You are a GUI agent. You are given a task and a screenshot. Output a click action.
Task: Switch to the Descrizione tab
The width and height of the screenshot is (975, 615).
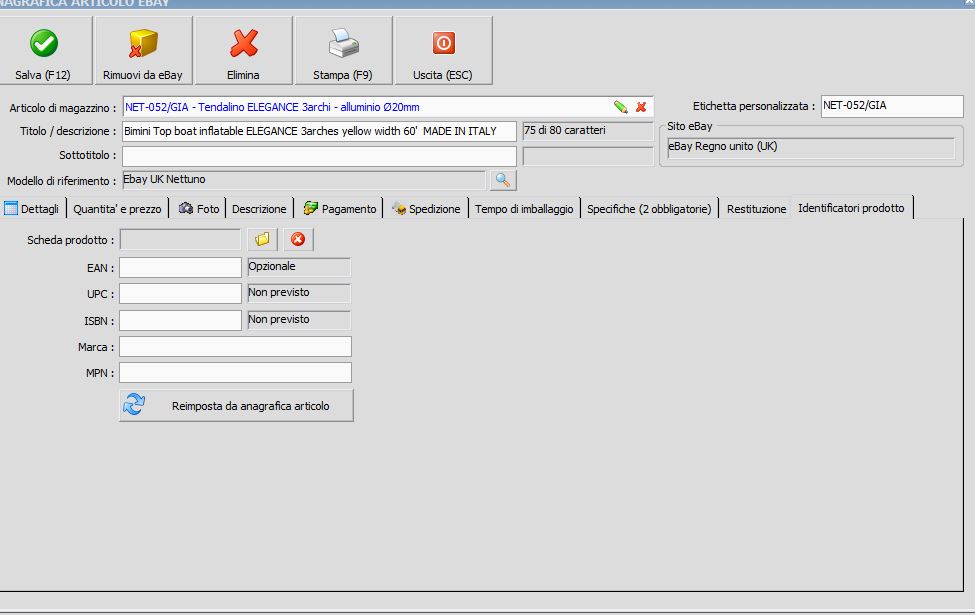click(x=259, y=209)
